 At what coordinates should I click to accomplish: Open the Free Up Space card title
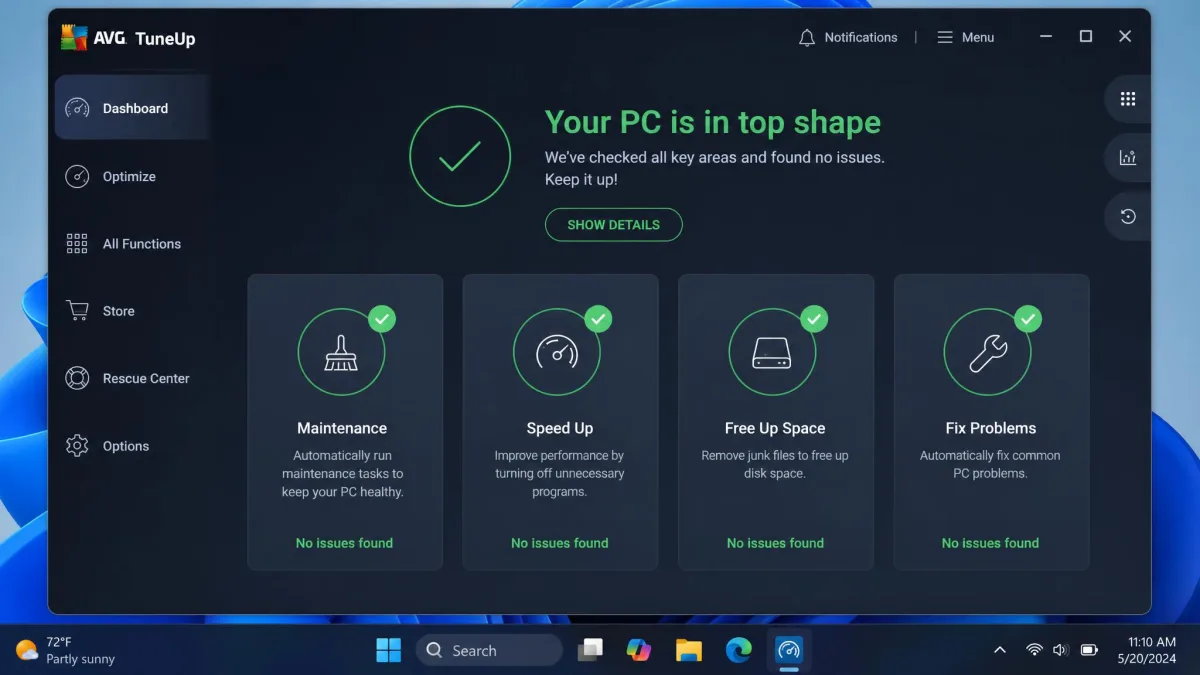click(x=775, y=428)
